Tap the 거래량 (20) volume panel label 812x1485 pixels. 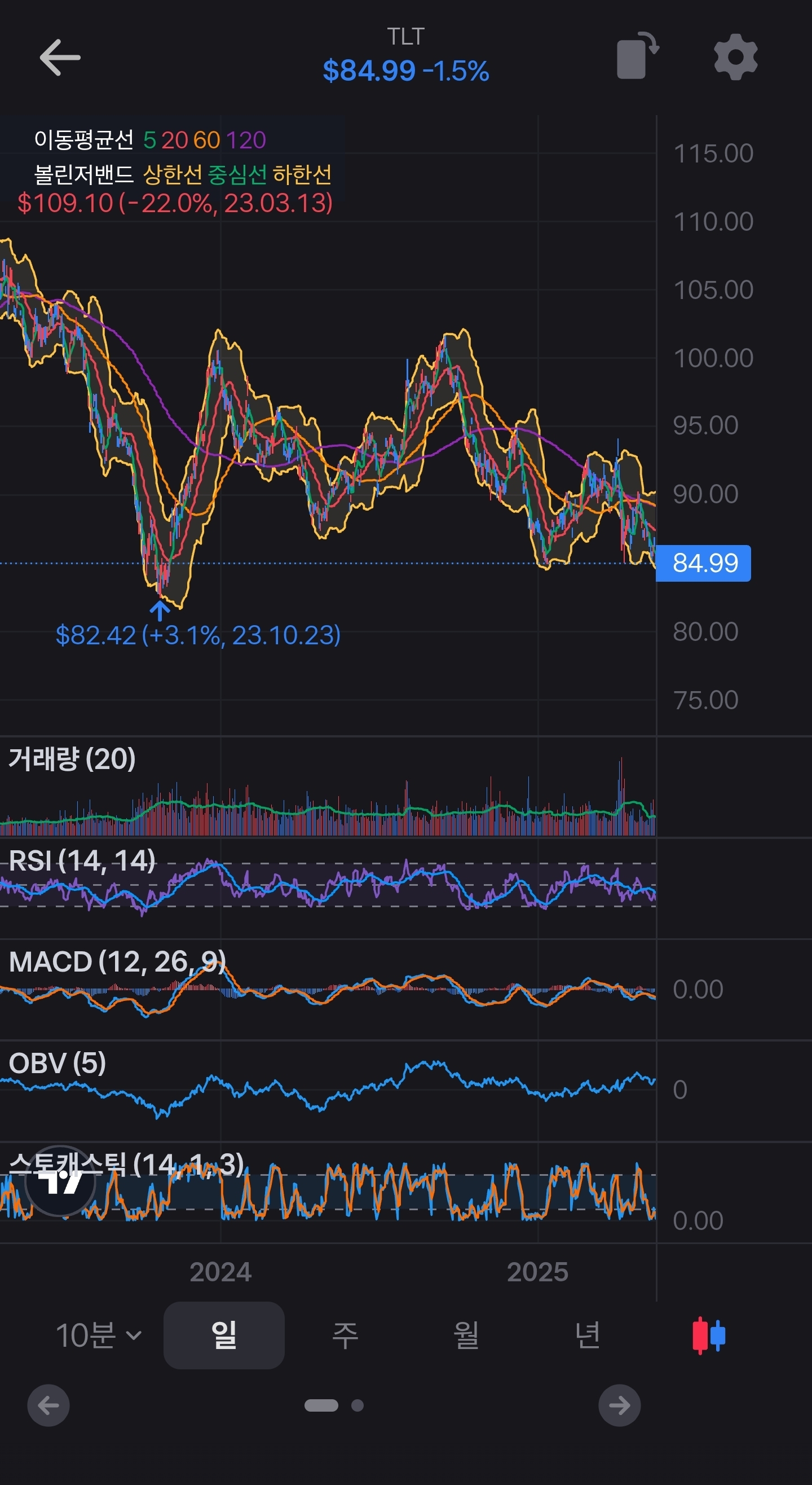click(72, 759)
